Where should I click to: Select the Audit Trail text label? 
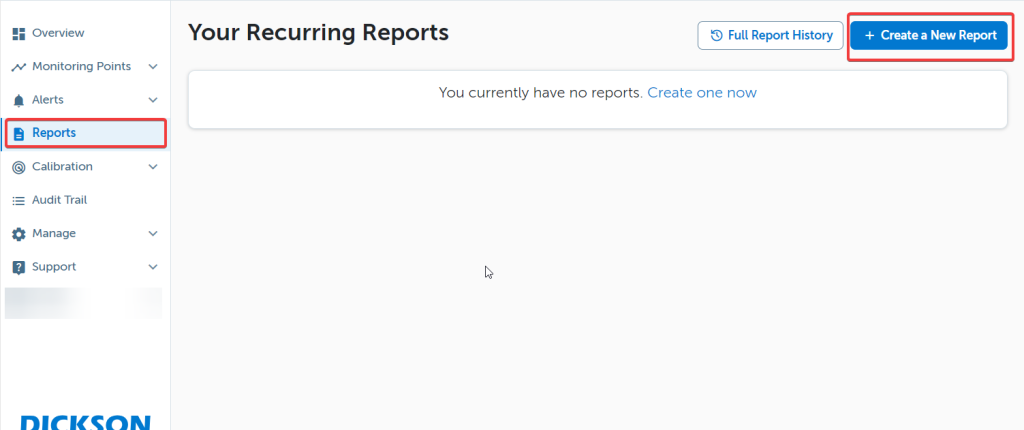pyautogui.click(x=59, y=200)
